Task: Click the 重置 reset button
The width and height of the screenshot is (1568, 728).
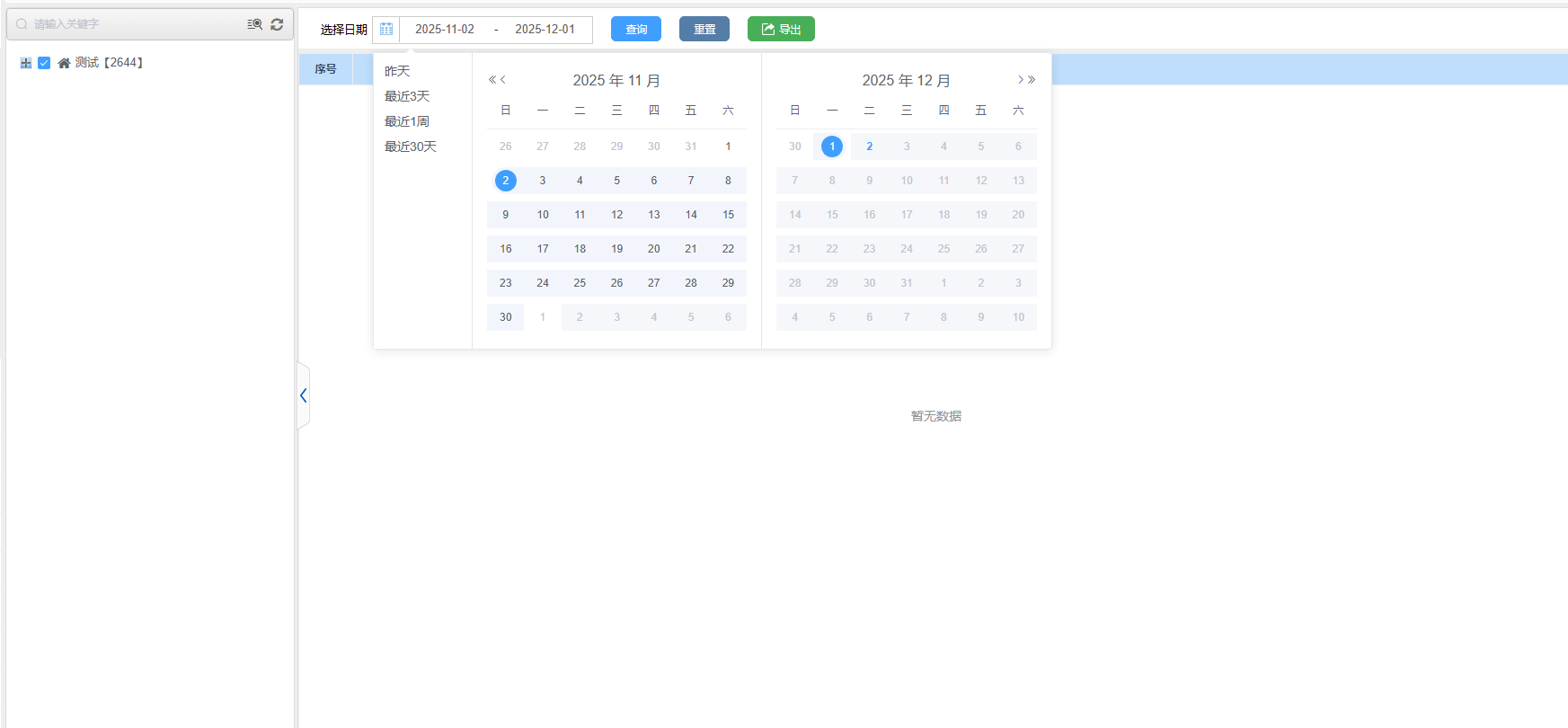Action: (704, 30)
